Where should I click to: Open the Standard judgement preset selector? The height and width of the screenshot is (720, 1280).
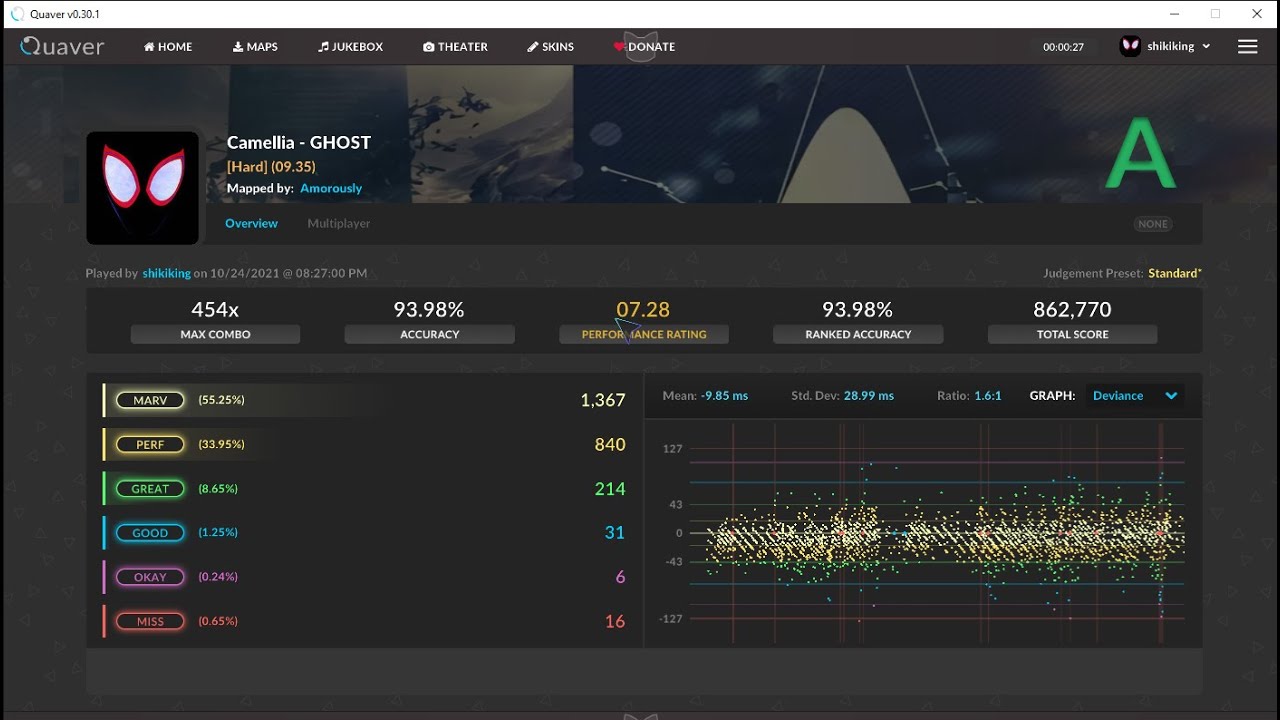tap(1175, 273)
